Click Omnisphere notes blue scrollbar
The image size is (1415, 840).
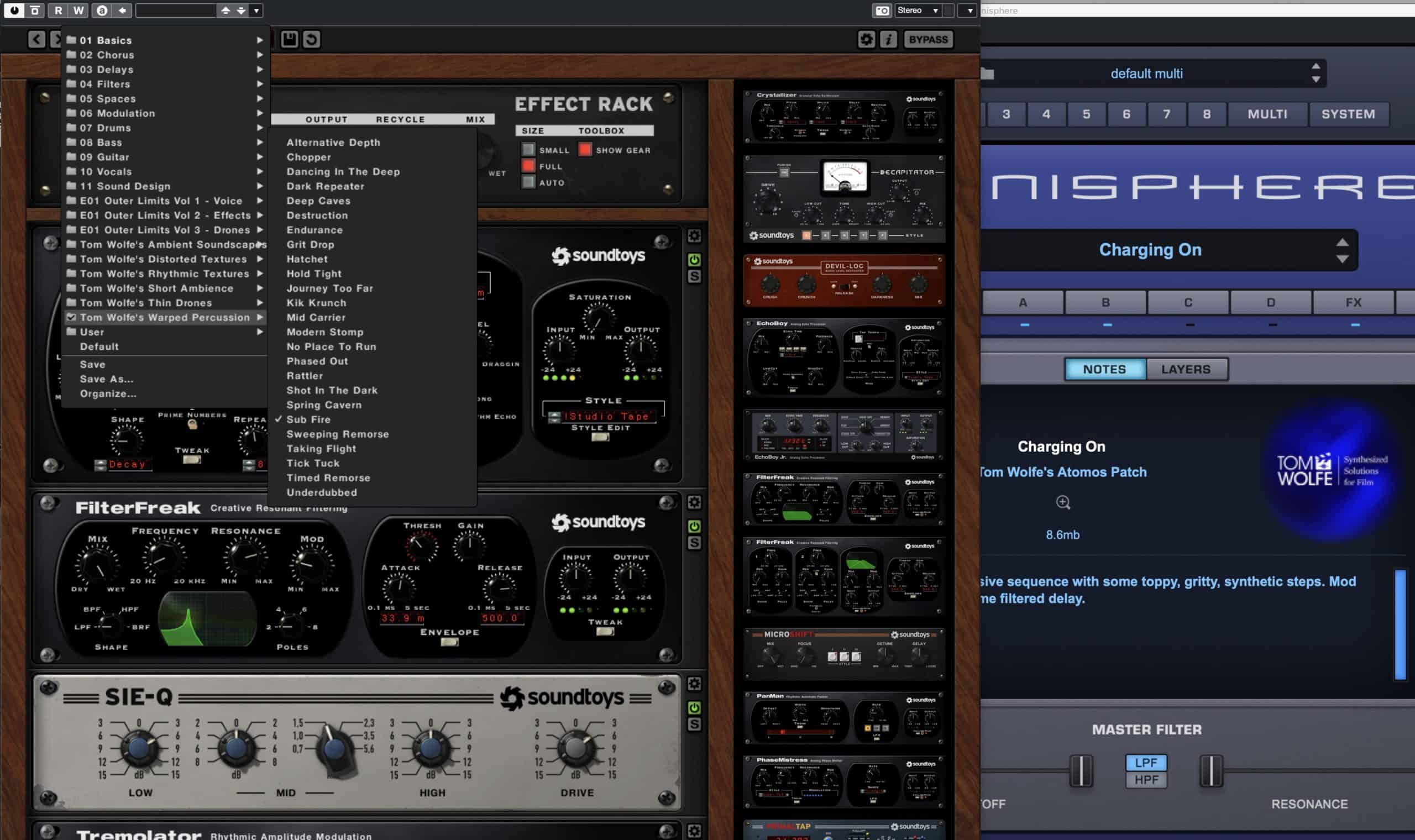(x=1400, y=625)
